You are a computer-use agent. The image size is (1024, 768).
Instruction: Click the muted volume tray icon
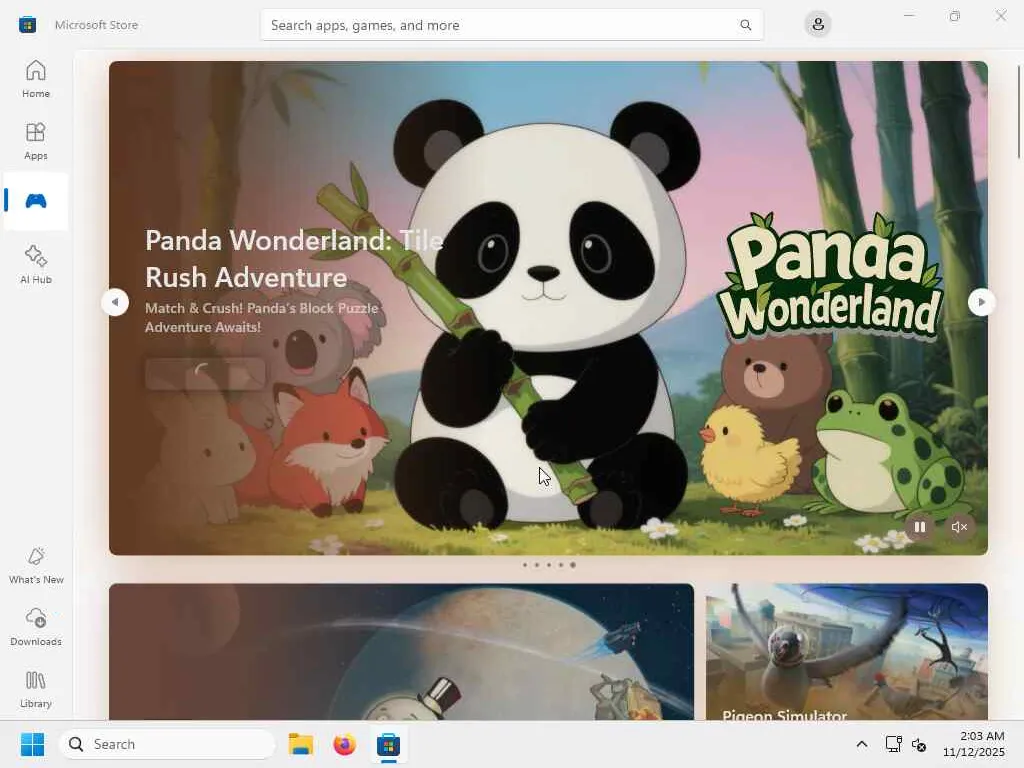pyautogui.click(x=919, y=744)
